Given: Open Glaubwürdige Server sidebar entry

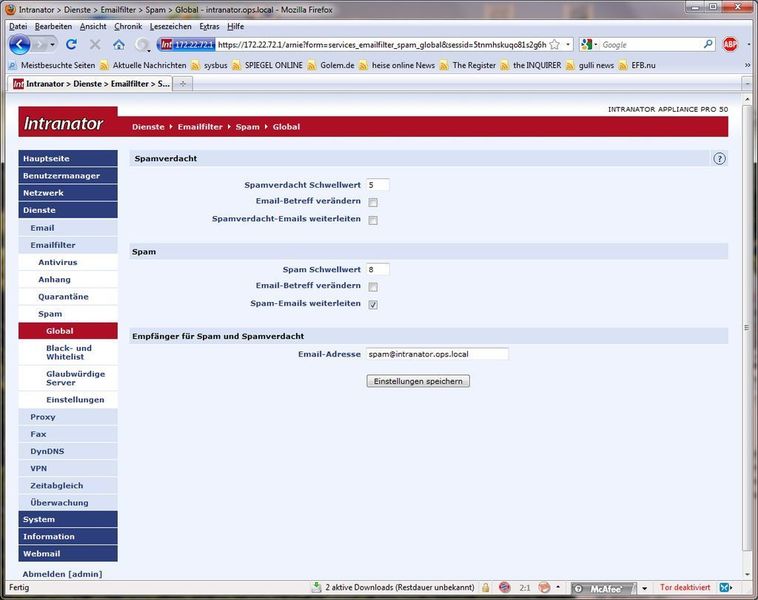Looking at the screenshot, I should (68, 378).
